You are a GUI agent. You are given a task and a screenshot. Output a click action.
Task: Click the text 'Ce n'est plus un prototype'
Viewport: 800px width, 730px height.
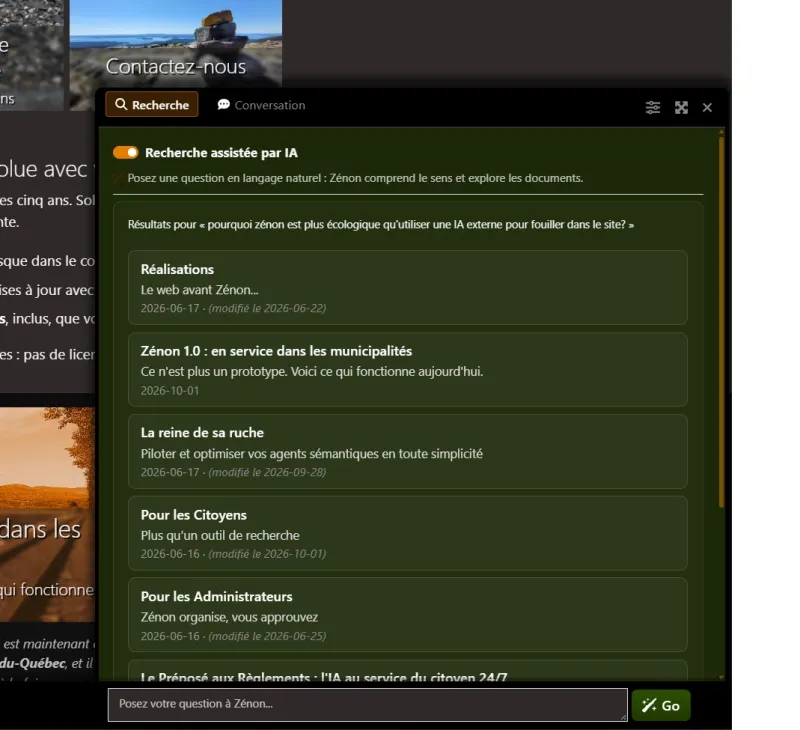213,371
